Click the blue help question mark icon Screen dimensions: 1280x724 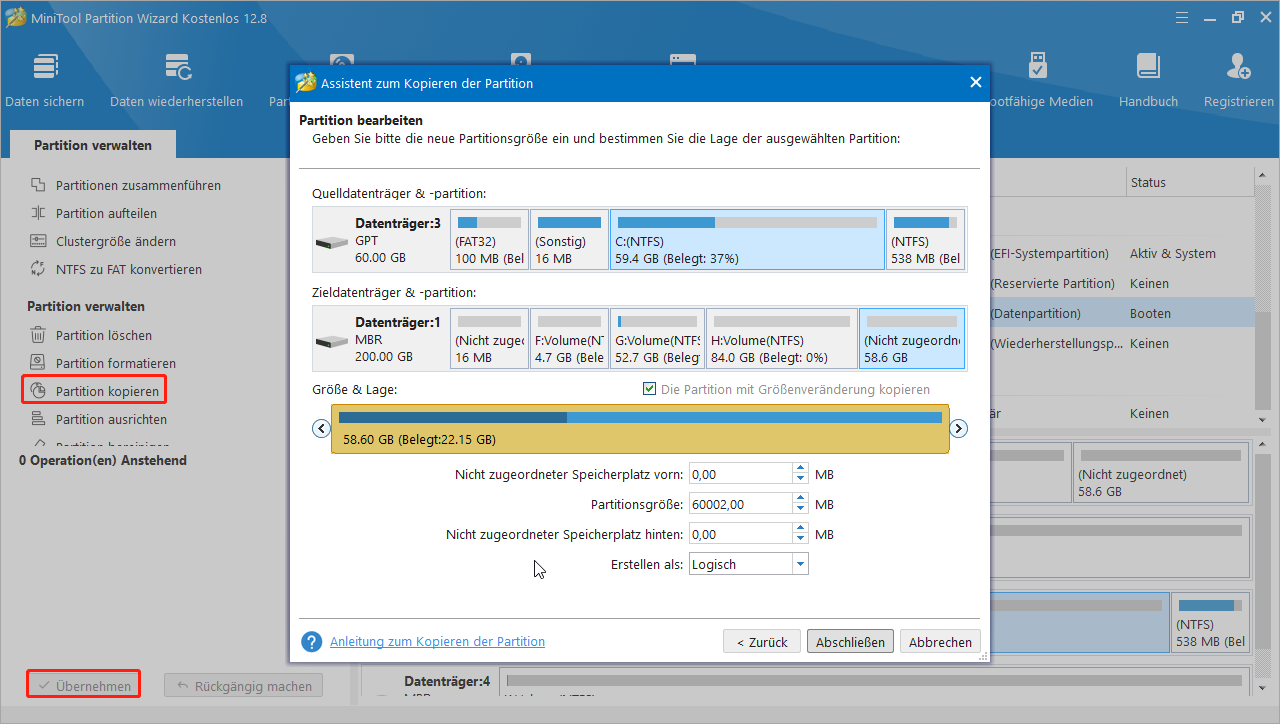pyautogui.click(x=312, y=642)
